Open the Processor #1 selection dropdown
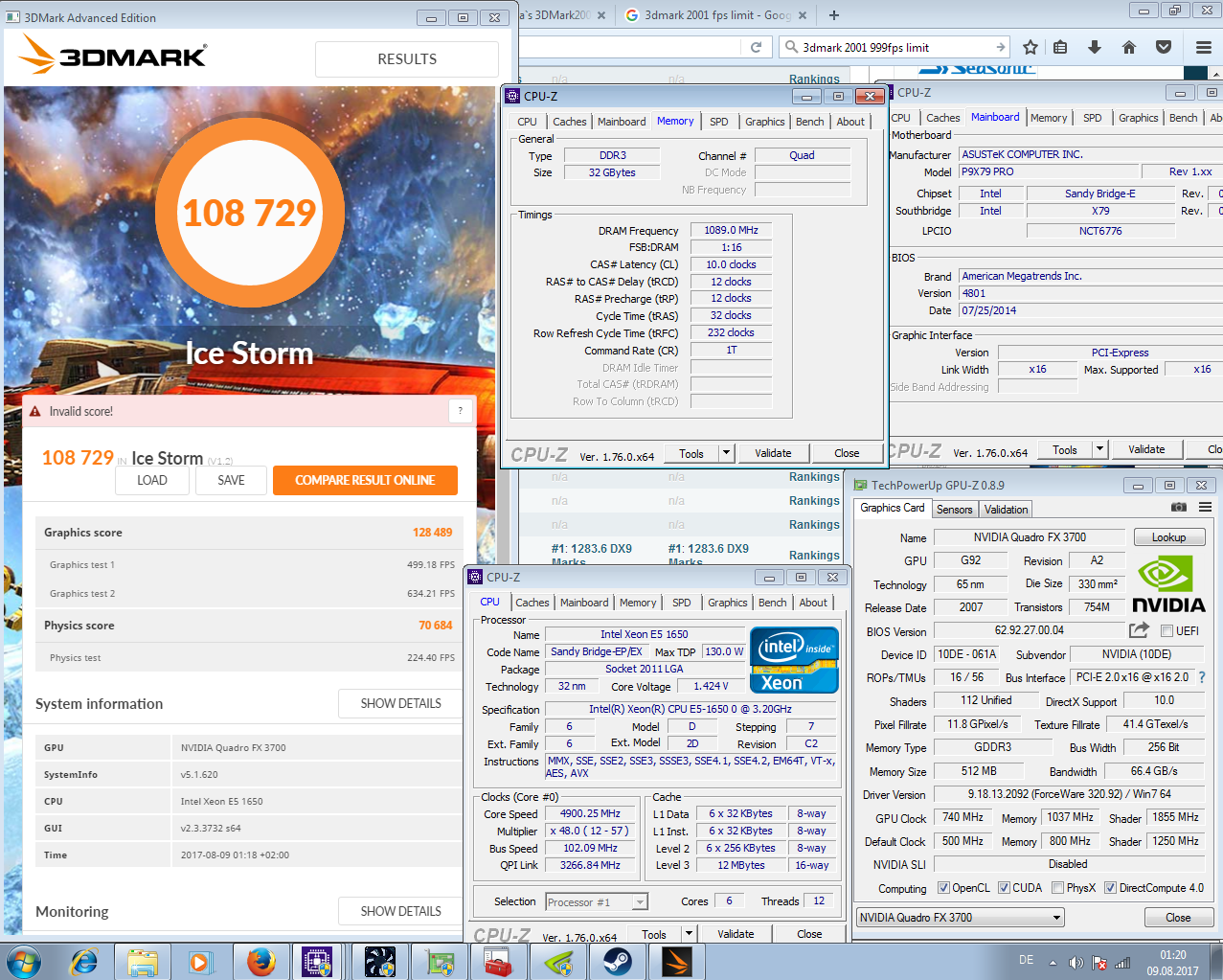This screenshot has width=1223, height=980. pos(597,901)
